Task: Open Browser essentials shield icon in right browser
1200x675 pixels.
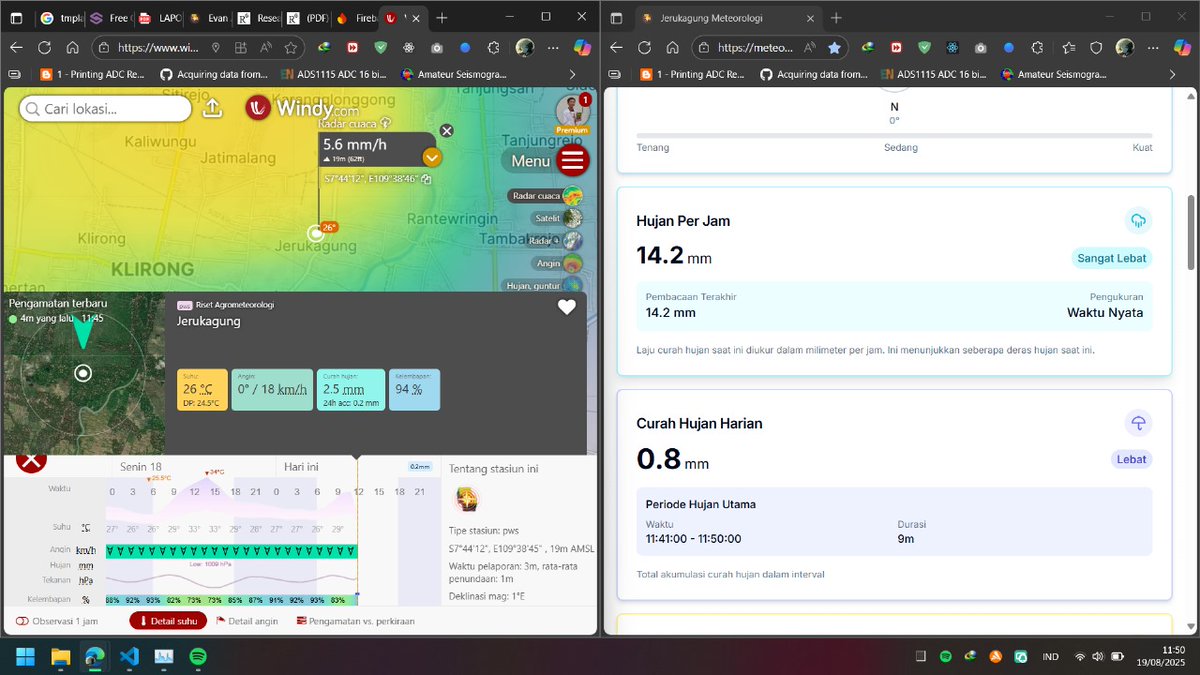Action: (1096, 47)
